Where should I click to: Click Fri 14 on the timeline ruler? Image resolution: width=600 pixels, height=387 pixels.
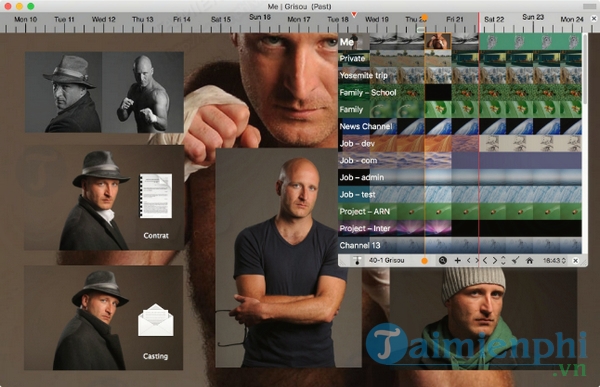pos(181,19)
